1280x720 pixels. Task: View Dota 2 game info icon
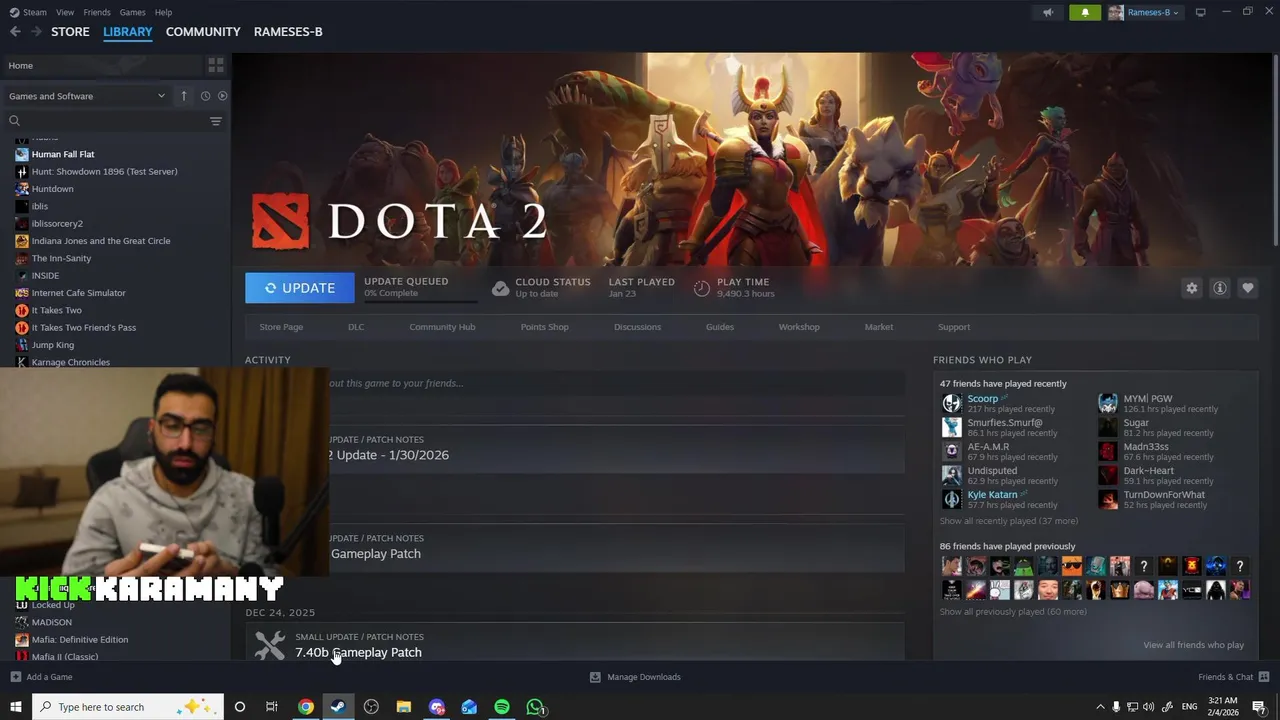click(1219, 288)
